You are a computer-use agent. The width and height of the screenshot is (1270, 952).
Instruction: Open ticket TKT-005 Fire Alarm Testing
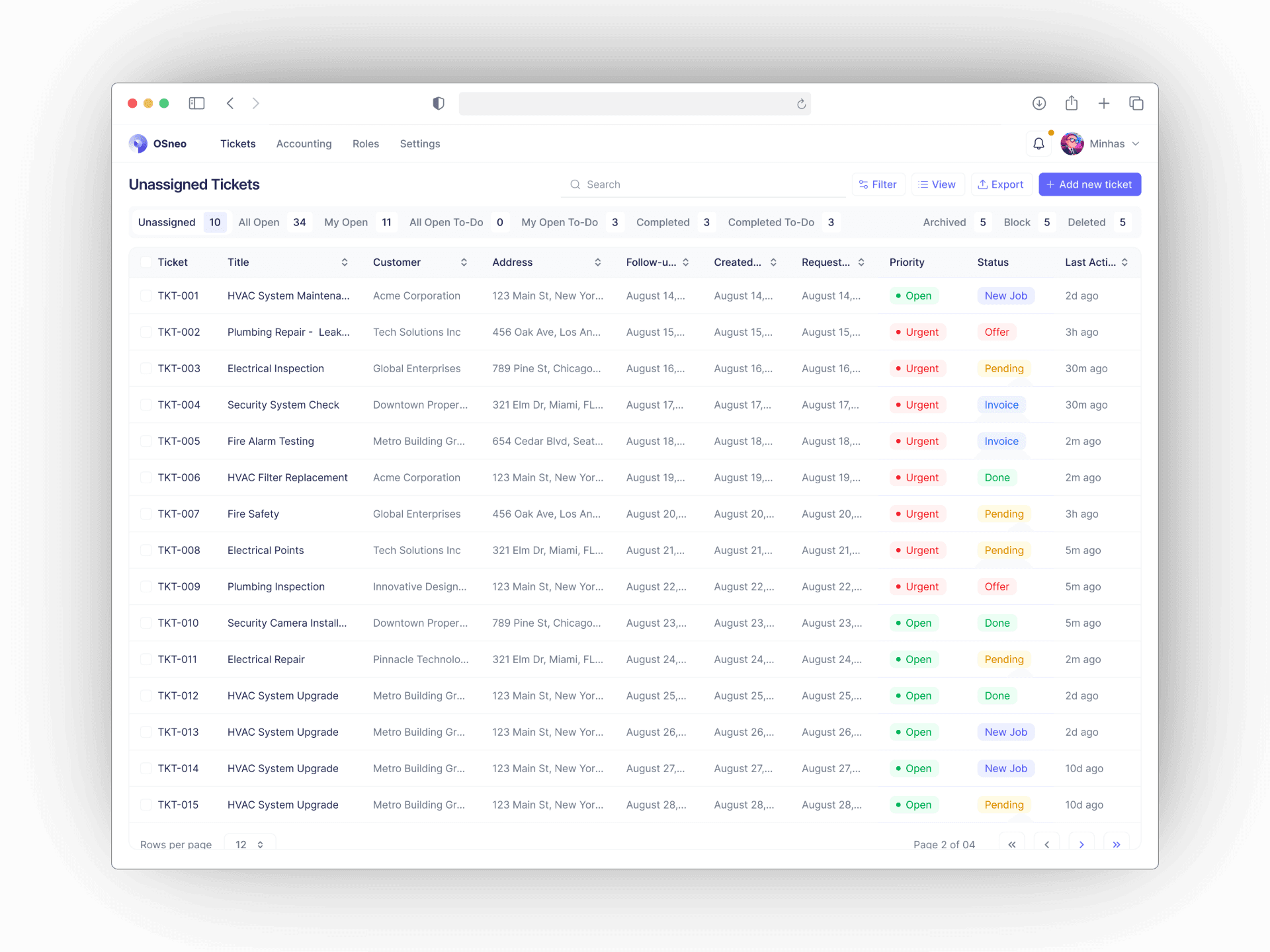pyautogui.click(x=634, y=441)
